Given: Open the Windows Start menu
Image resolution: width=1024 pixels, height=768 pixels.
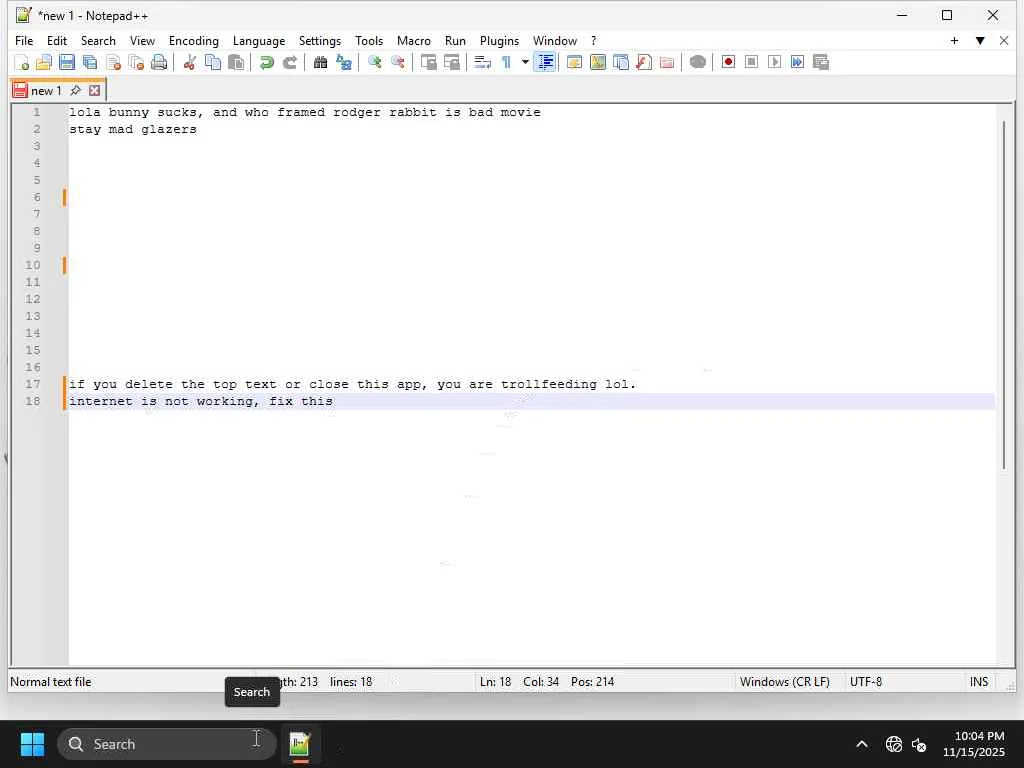Looking at the screenshot, I should (32, 744).
